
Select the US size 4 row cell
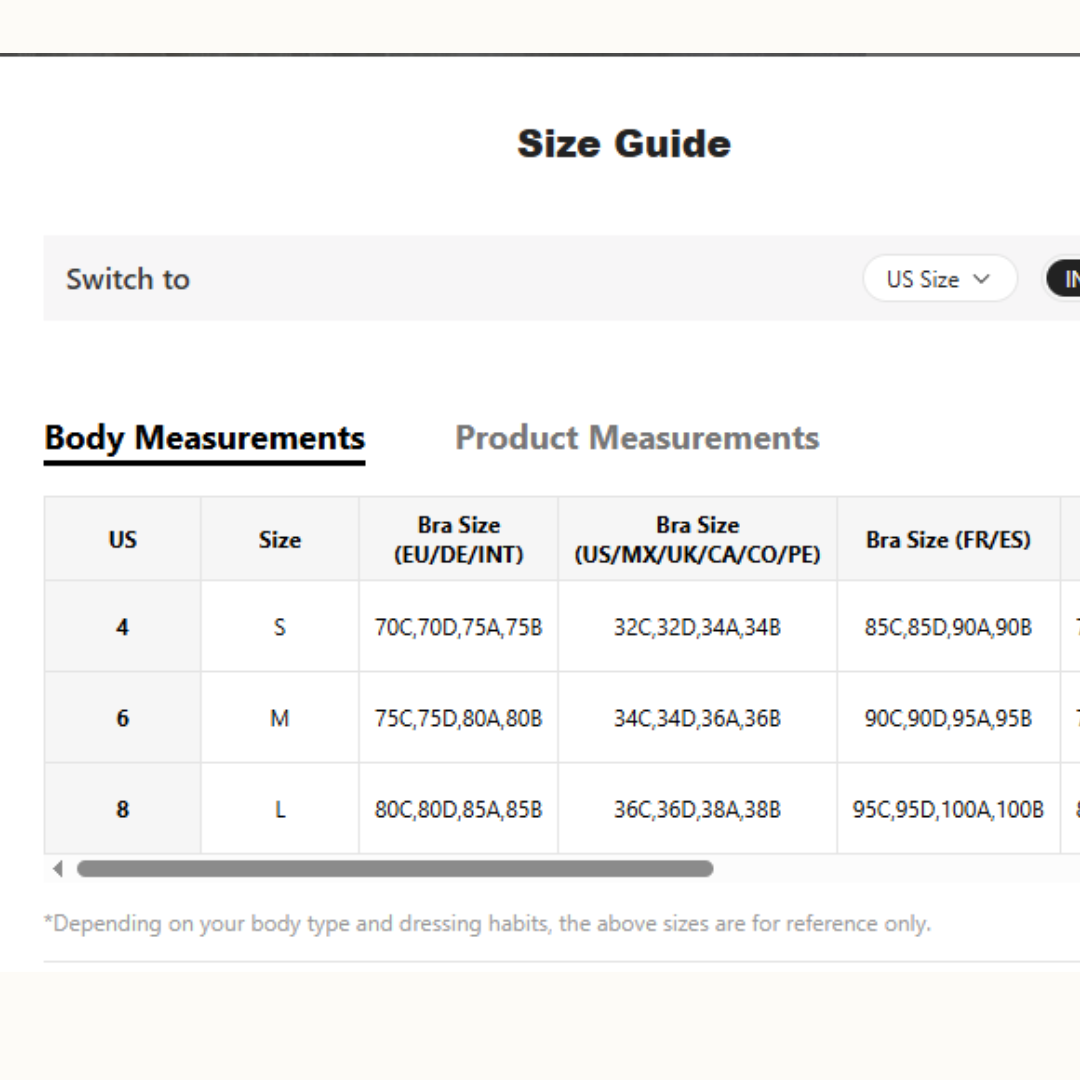[122, 628]
